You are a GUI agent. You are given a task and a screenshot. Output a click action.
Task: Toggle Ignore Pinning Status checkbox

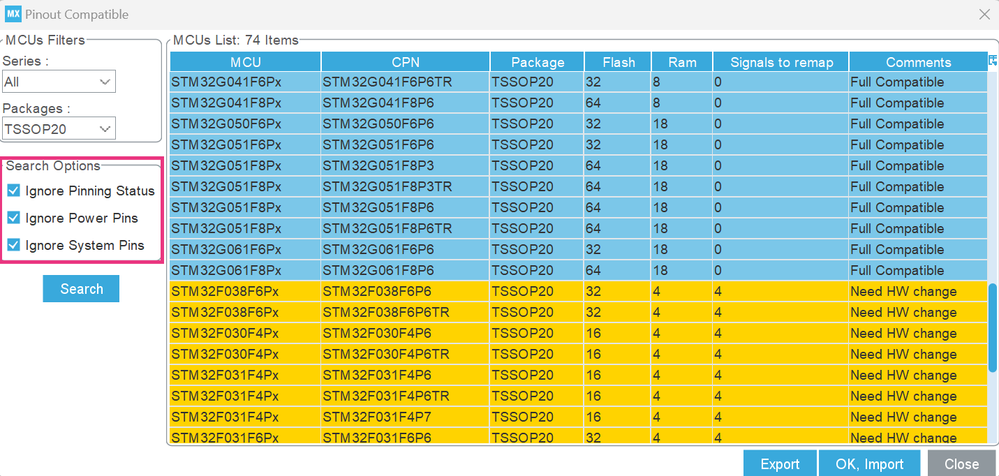click(x=13, y=191)
